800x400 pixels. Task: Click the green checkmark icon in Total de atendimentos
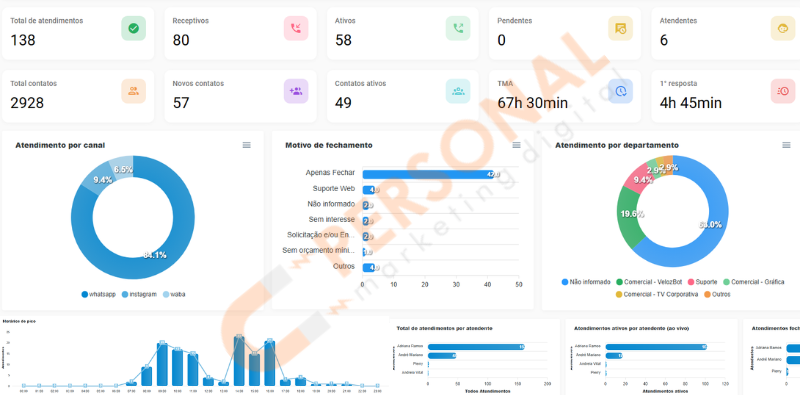click(x=133, y=28)
